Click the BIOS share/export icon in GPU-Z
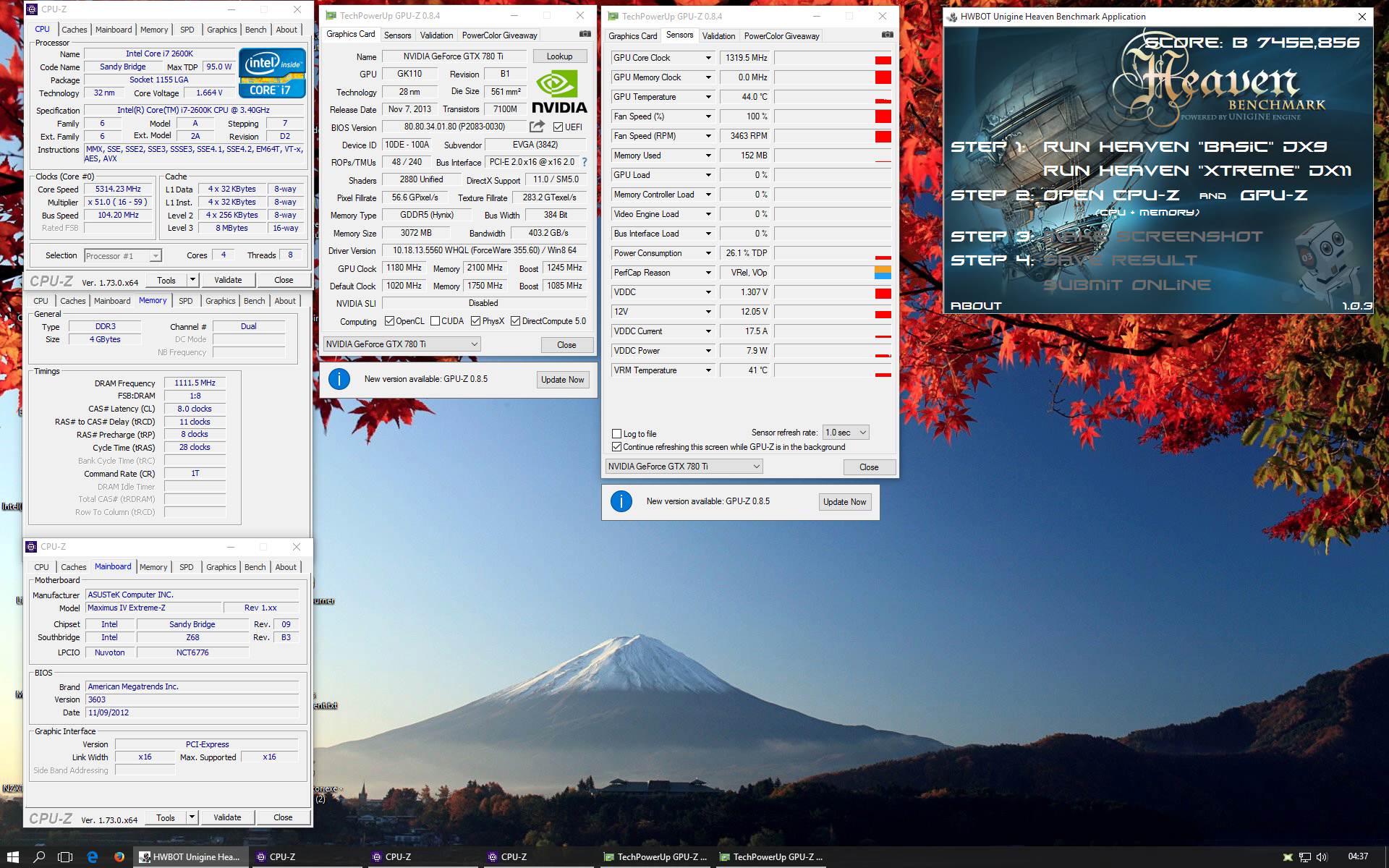 pyautogui.click(x=536, y=127)
